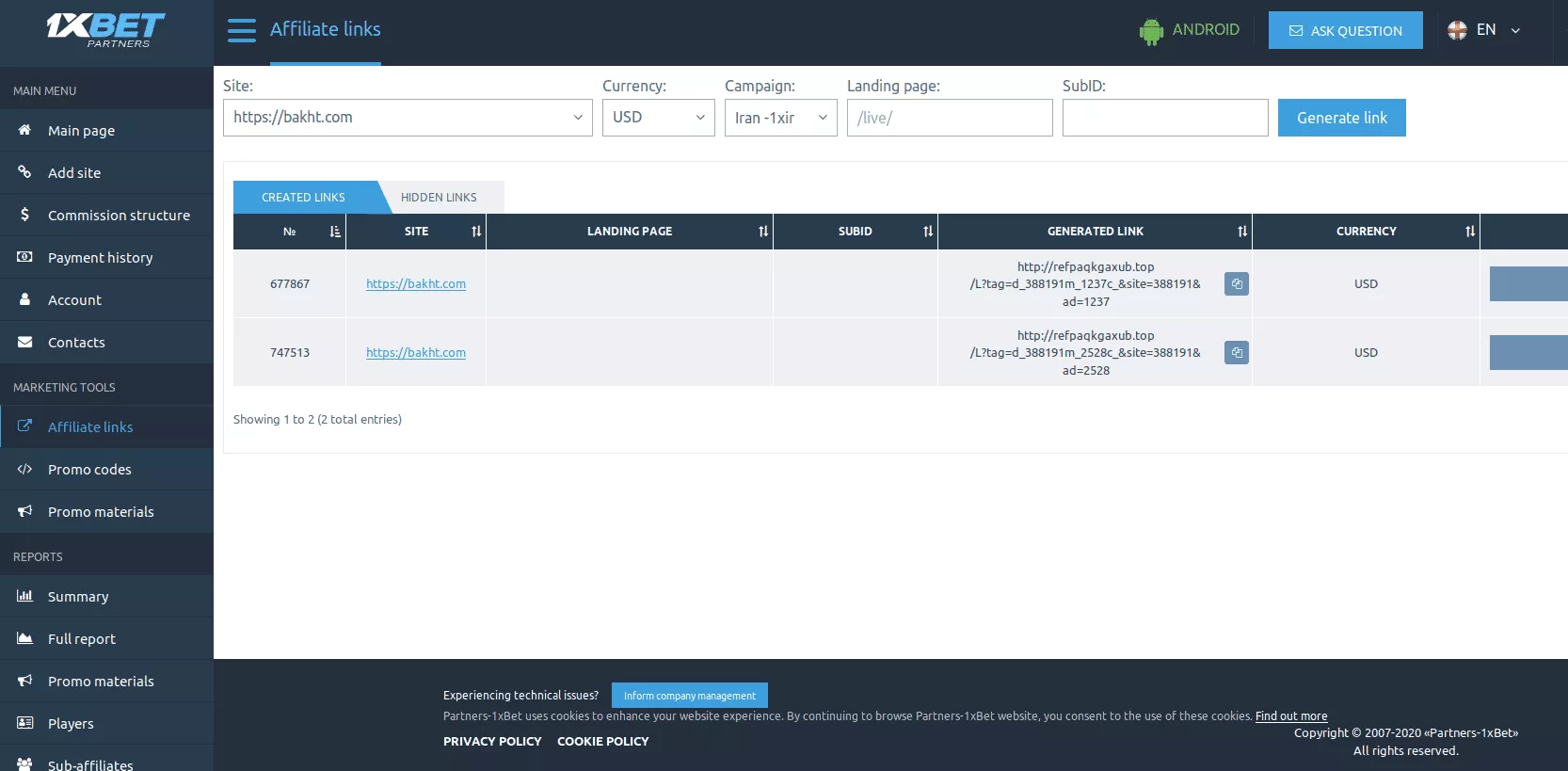This screenshot has width=1568, height=771.
Task: Open the Campaign dropdown
Action: [x=780, y=118]
